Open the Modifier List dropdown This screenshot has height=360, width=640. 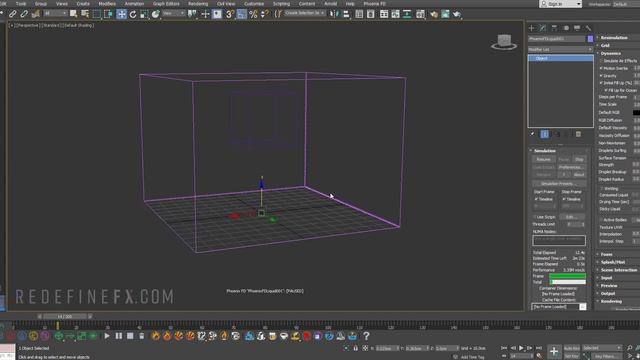tap(560, 49)
